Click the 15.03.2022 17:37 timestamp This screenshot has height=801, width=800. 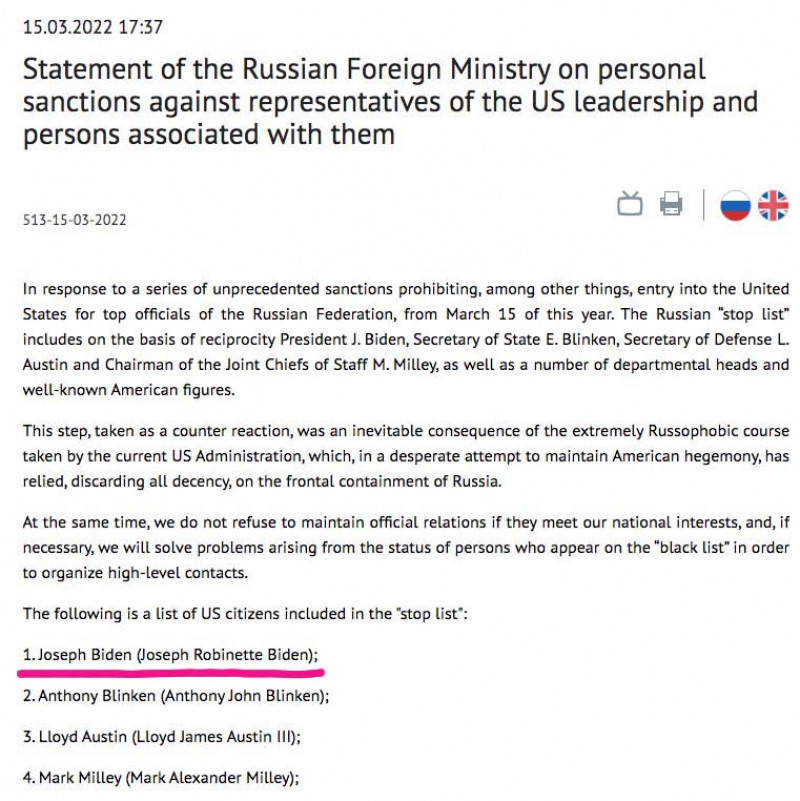click(x=92, y=27)
